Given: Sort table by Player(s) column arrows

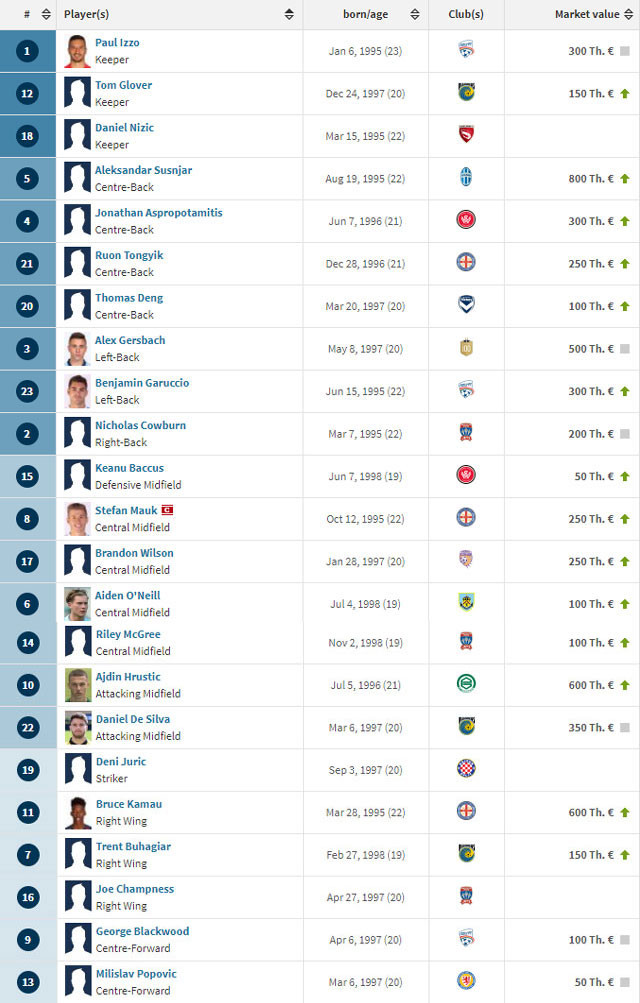Looking at the screenshot, I should click(x=289, y=14).
